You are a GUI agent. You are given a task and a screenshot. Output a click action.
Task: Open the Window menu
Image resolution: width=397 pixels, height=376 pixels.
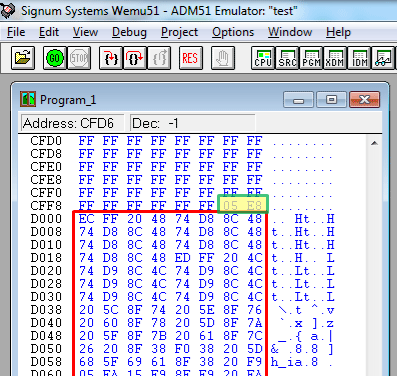click(290, 32)
